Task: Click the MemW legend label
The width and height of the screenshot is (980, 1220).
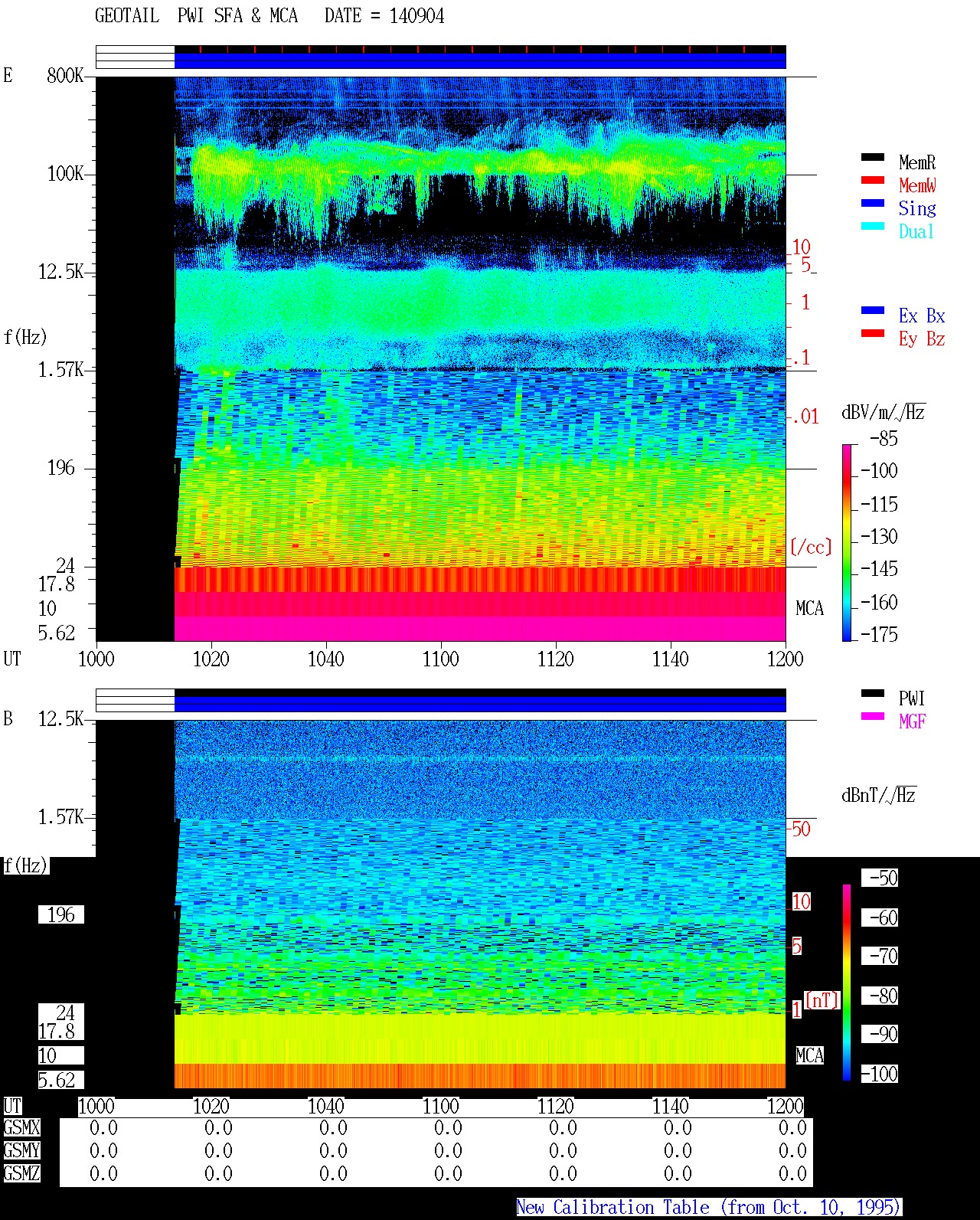Action: click(x=917, y=185)
